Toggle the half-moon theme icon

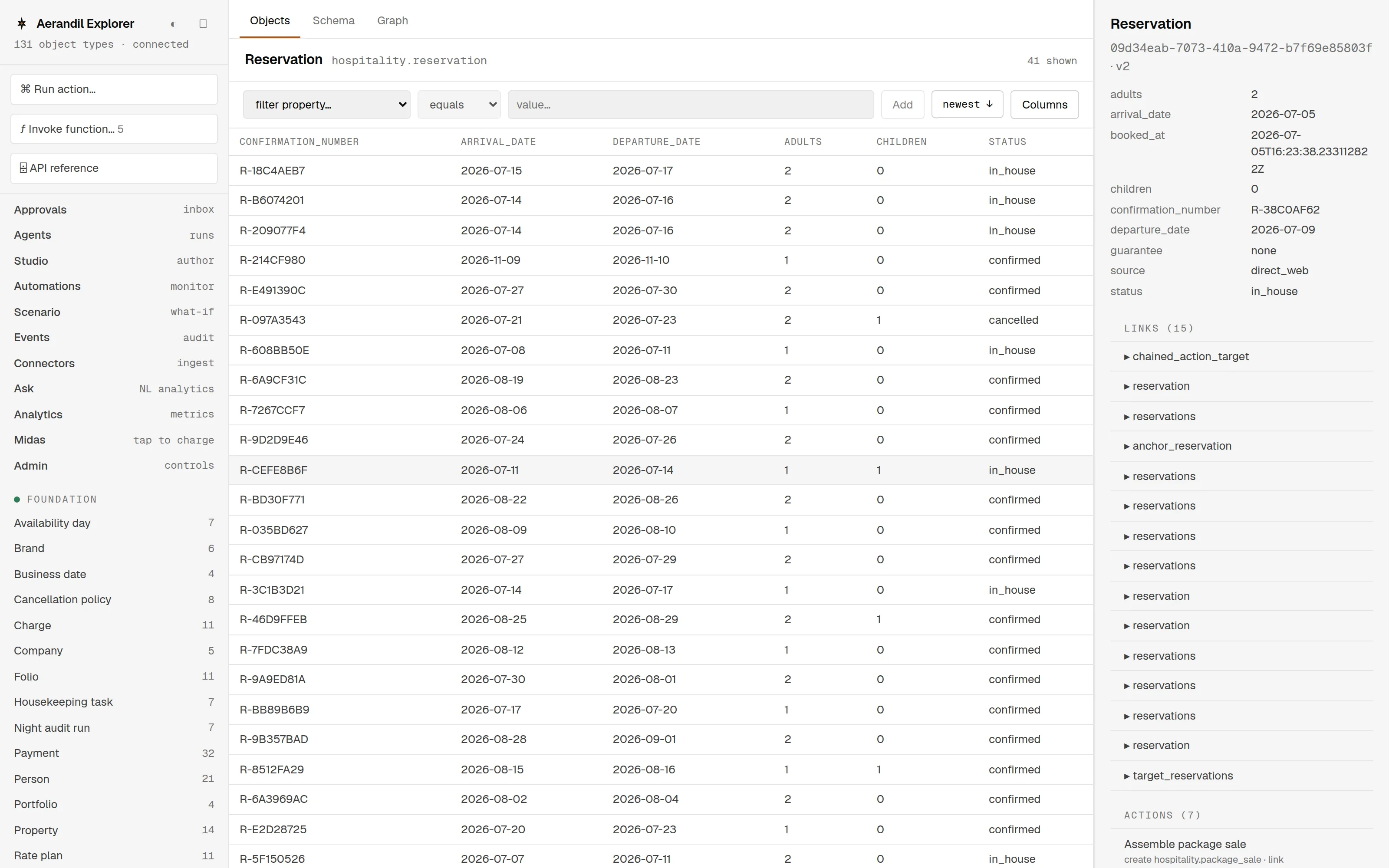pos(173,23)
